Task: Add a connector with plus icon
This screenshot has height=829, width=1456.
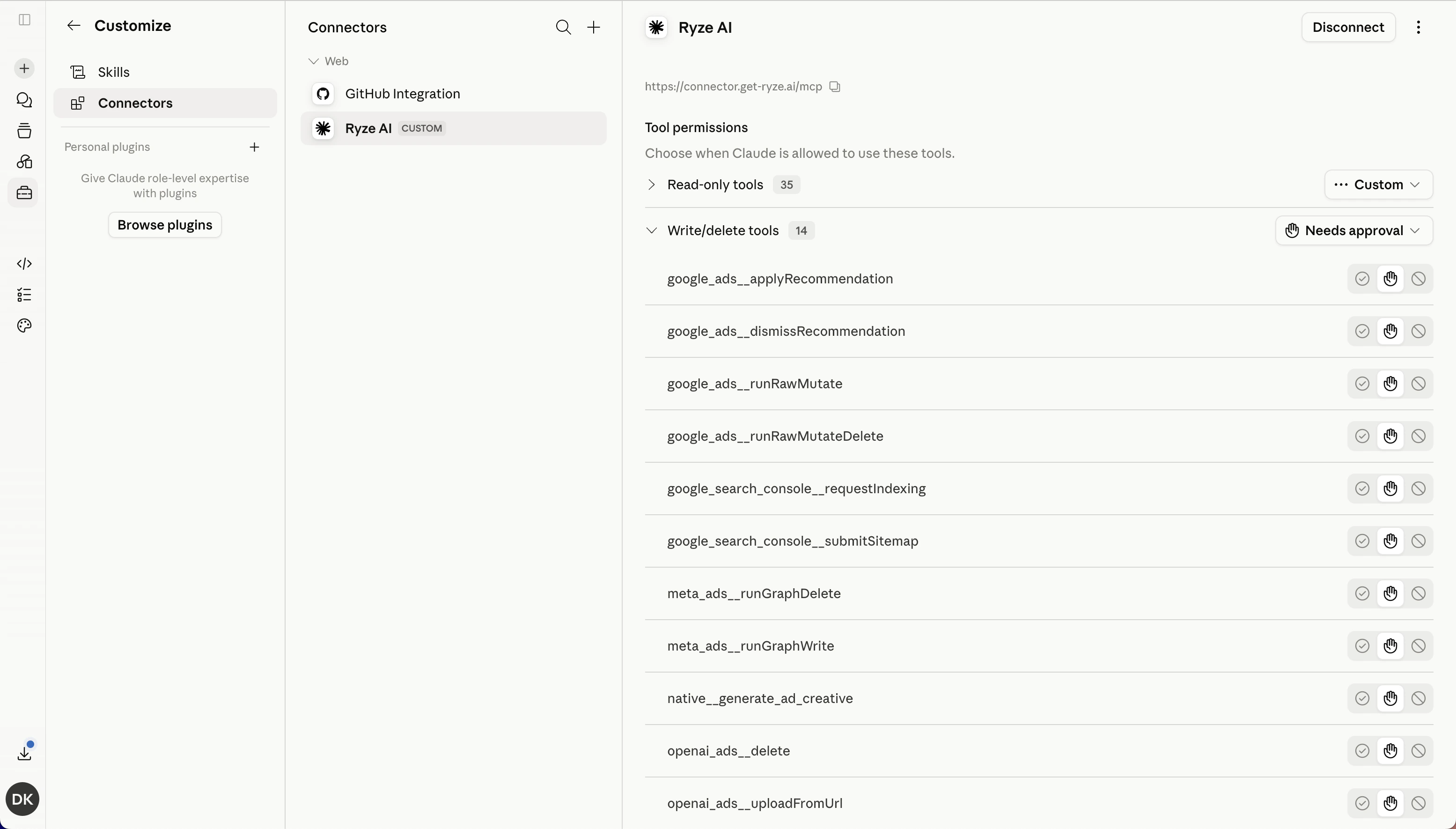Action: 594,27
